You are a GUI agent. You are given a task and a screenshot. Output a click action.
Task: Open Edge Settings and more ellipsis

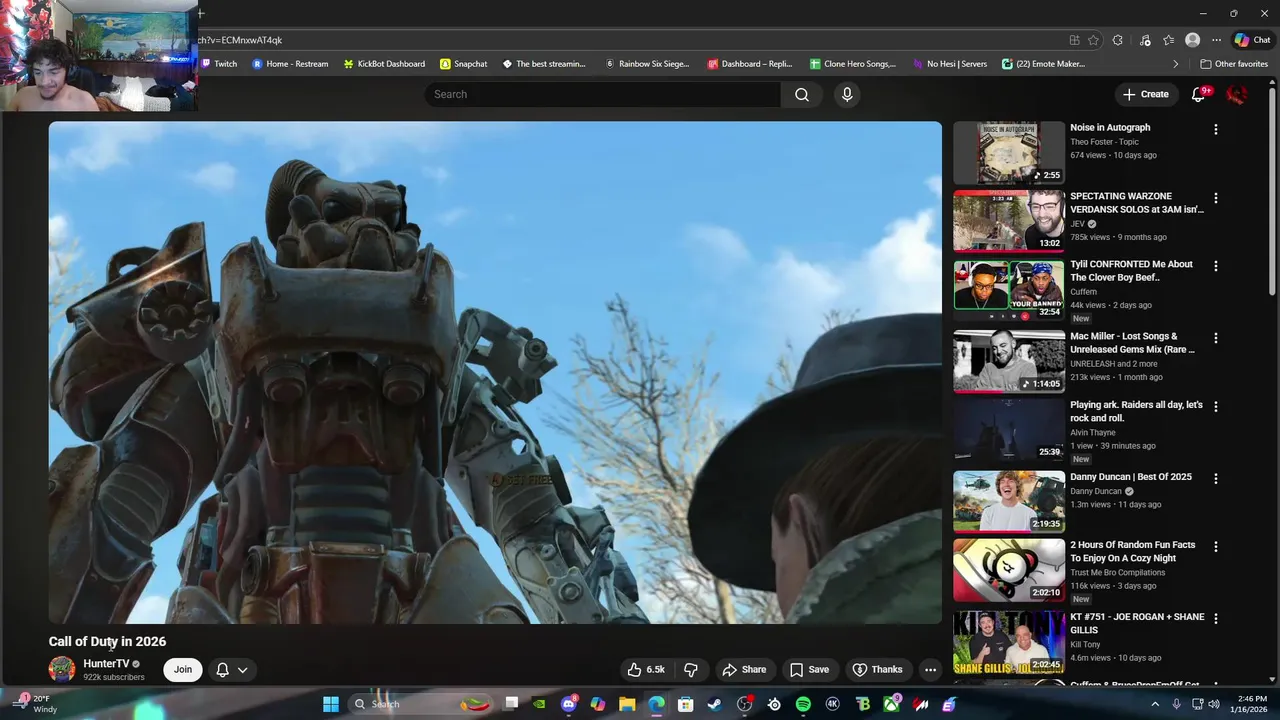1216,40
